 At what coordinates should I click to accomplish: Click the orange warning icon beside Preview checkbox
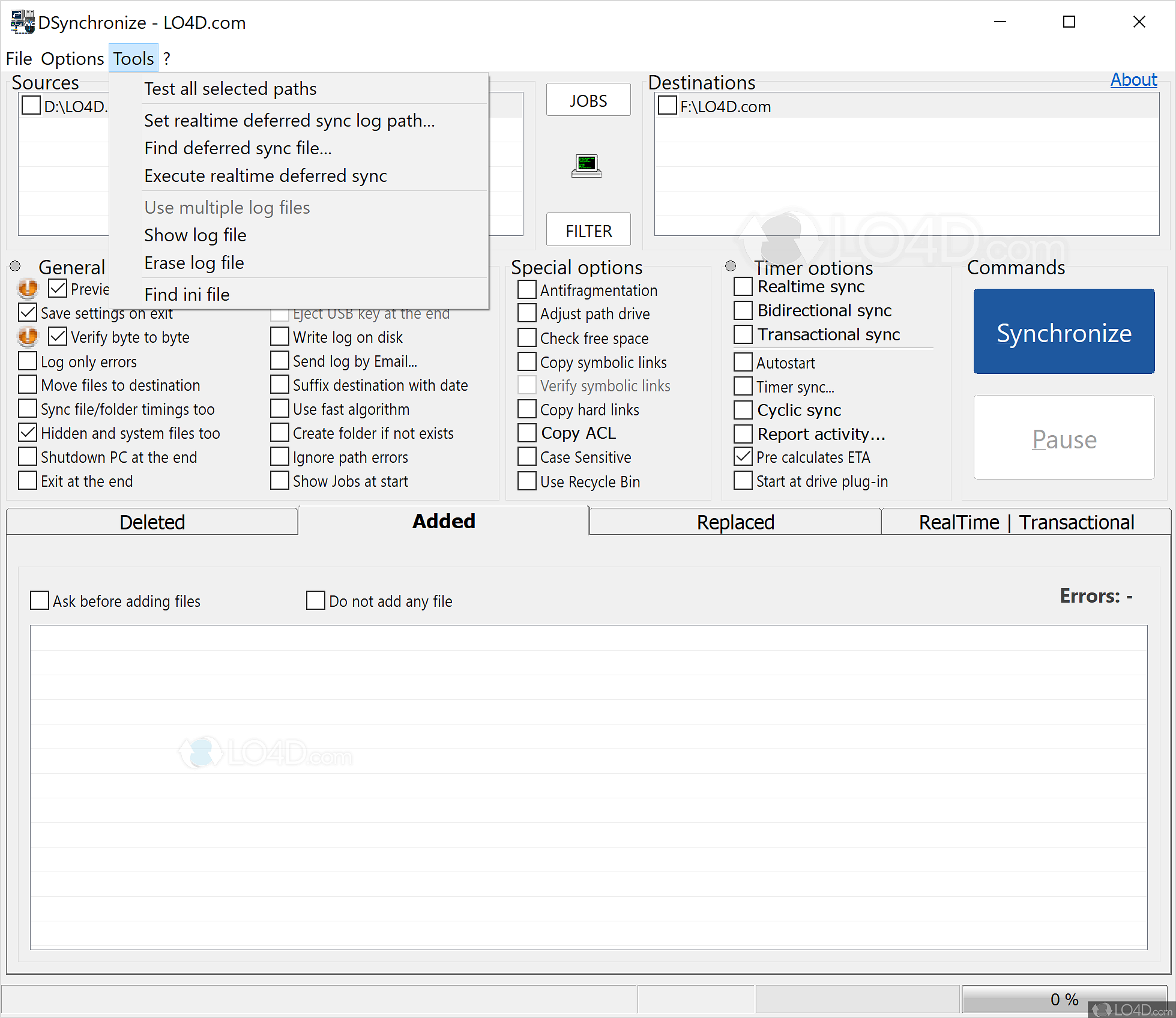[x=28, y=289]
